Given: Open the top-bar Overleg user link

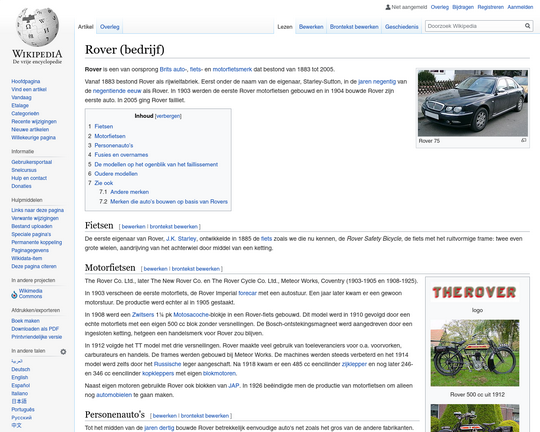Looking at the screenshot, I should [440, 7].
